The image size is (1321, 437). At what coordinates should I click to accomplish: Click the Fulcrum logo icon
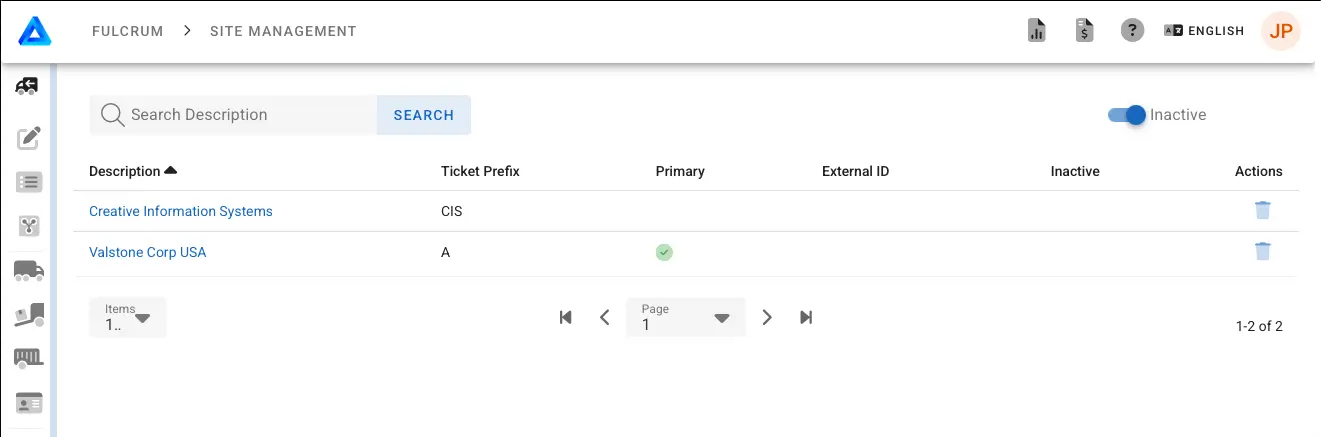pos(35,32)
